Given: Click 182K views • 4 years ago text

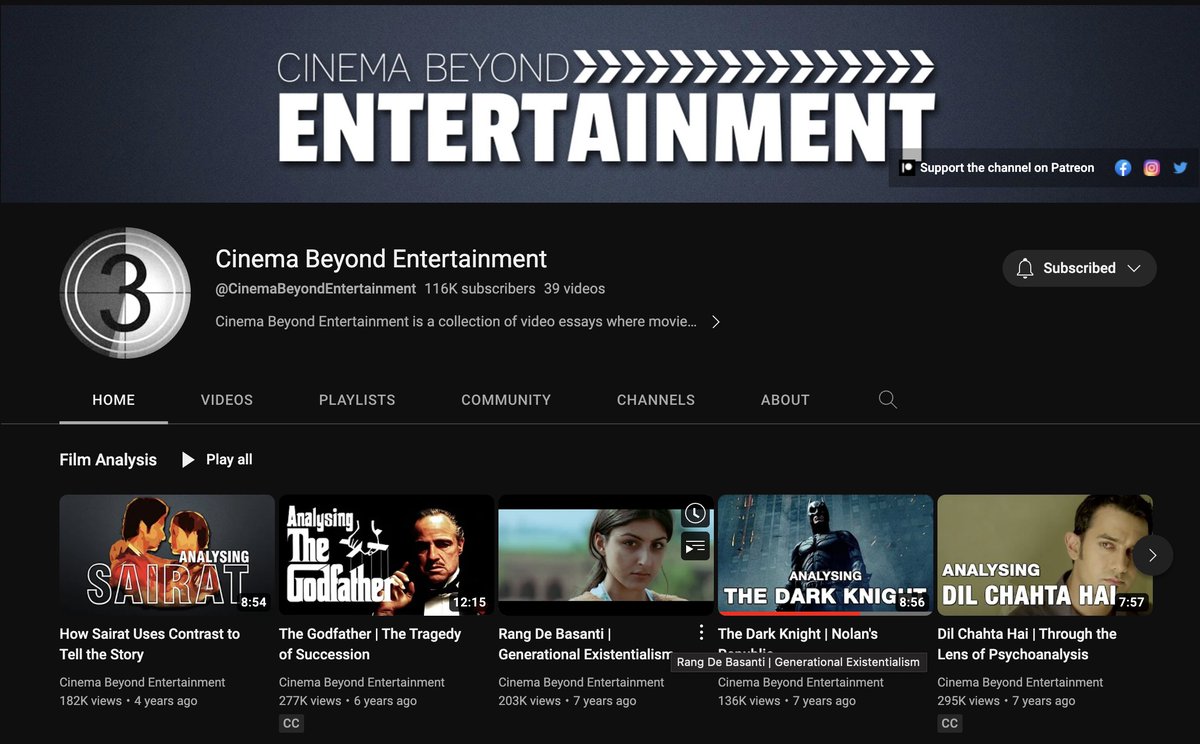Looking at the screenshot, I should click(x=128, y=701).
